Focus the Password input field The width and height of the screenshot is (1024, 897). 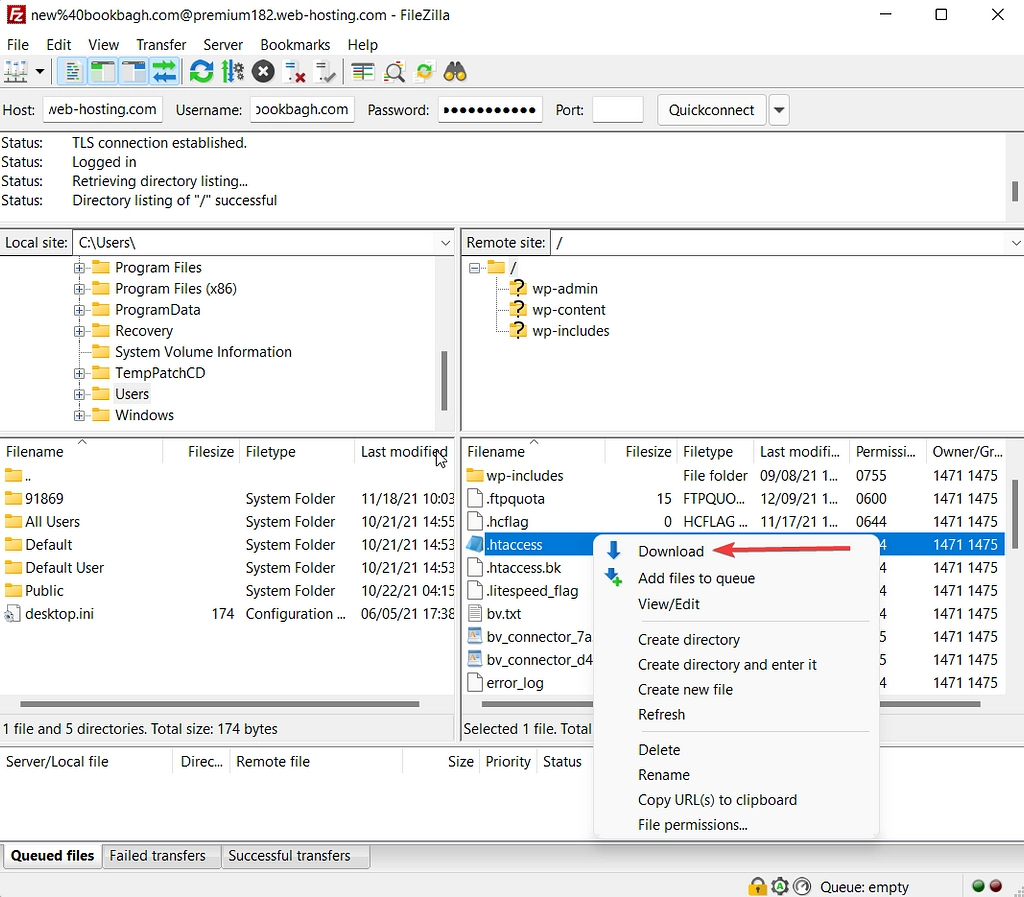[x=490, y=110]
